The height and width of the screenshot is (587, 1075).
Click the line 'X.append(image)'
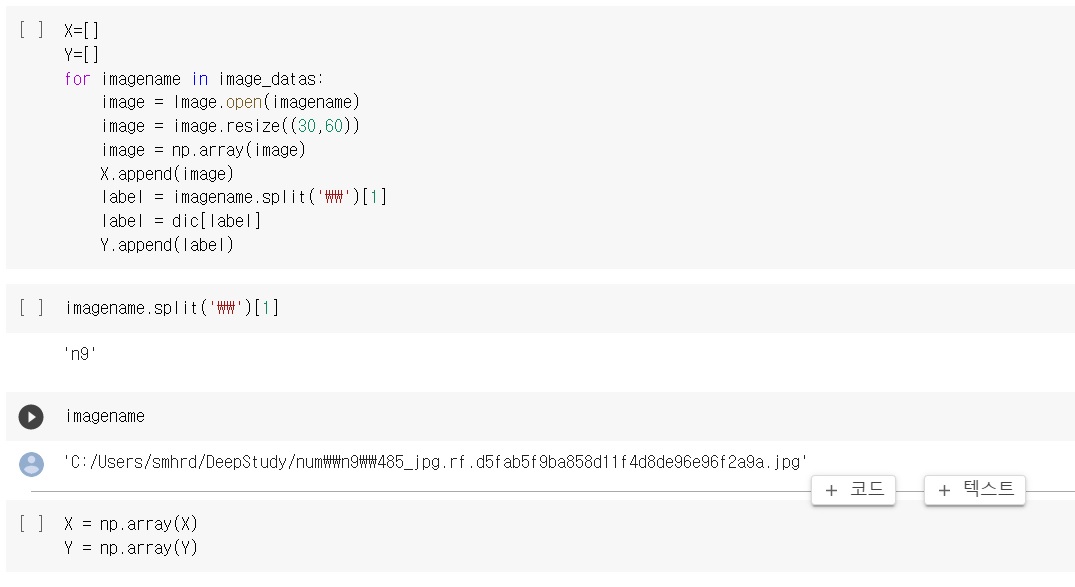[167, 173]
